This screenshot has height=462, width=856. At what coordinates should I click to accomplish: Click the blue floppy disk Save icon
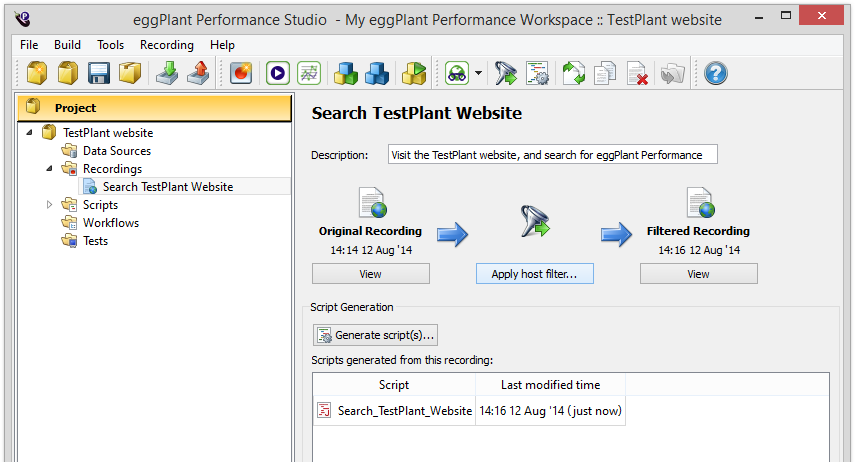98,73
